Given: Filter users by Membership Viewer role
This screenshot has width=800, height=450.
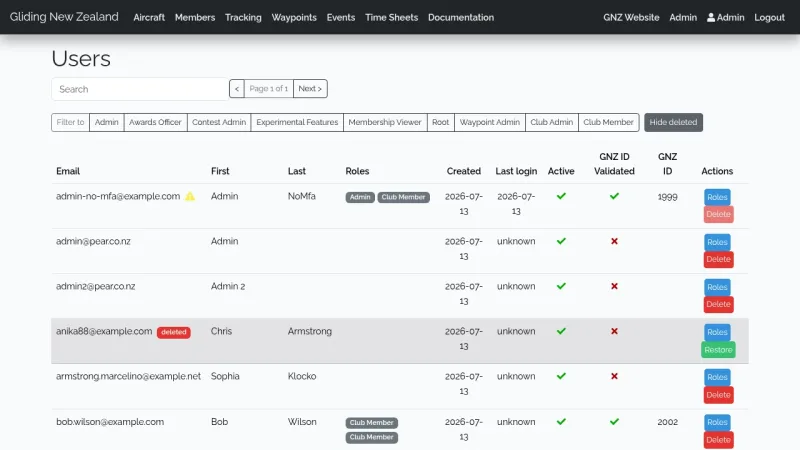Looking at the screenshot, I should [x=385, y=122].
